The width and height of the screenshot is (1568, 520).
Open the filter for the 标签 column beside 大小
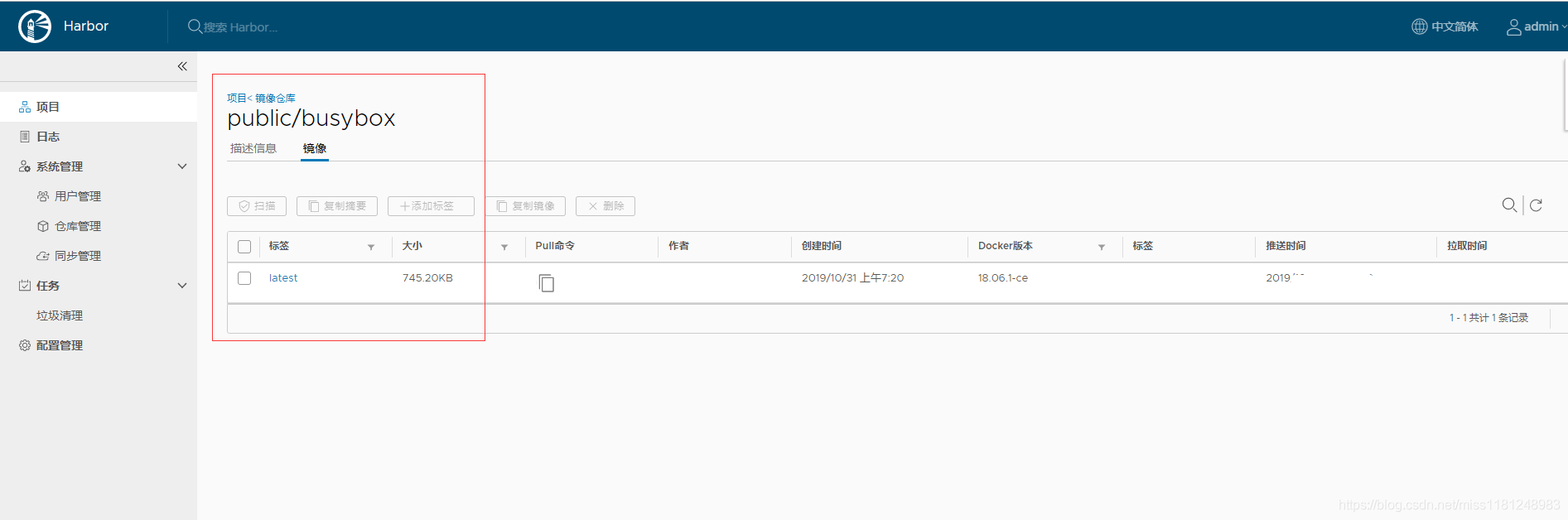click(x=371, y=247)
